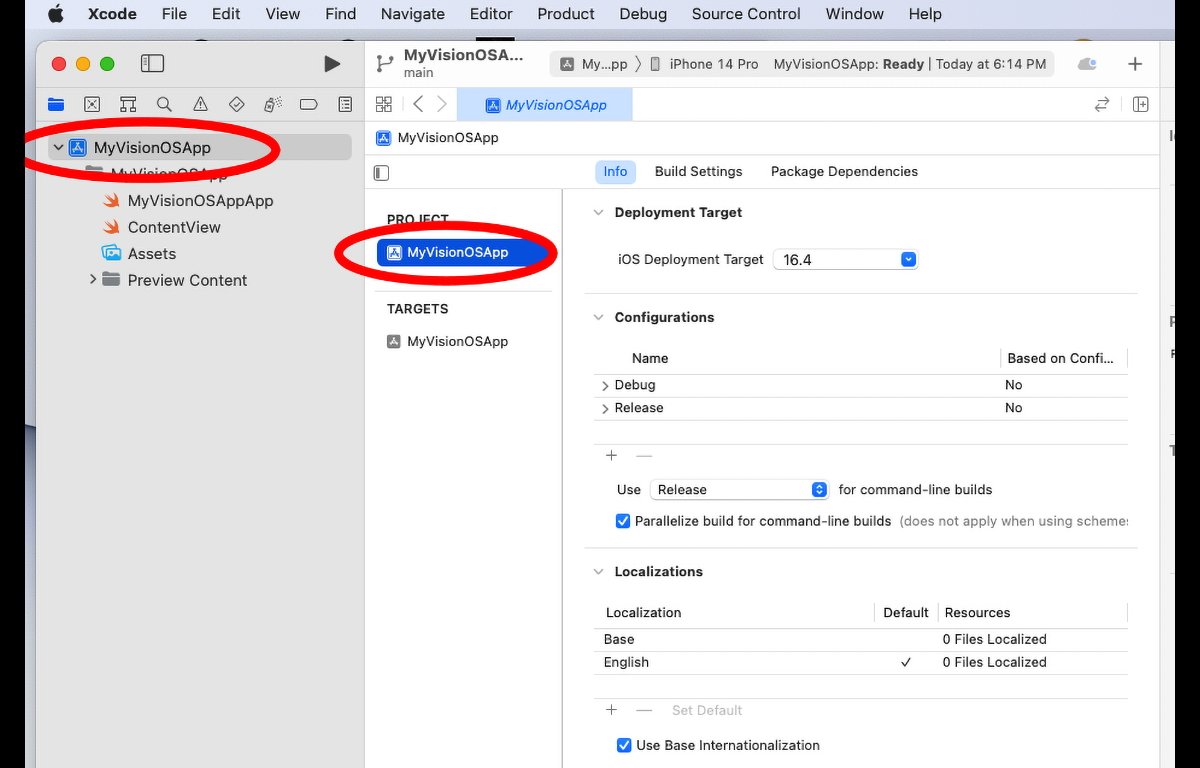Add library with the plus icon
The width and height of the screenshot is (1200, 768).
tap(1135, 64)
